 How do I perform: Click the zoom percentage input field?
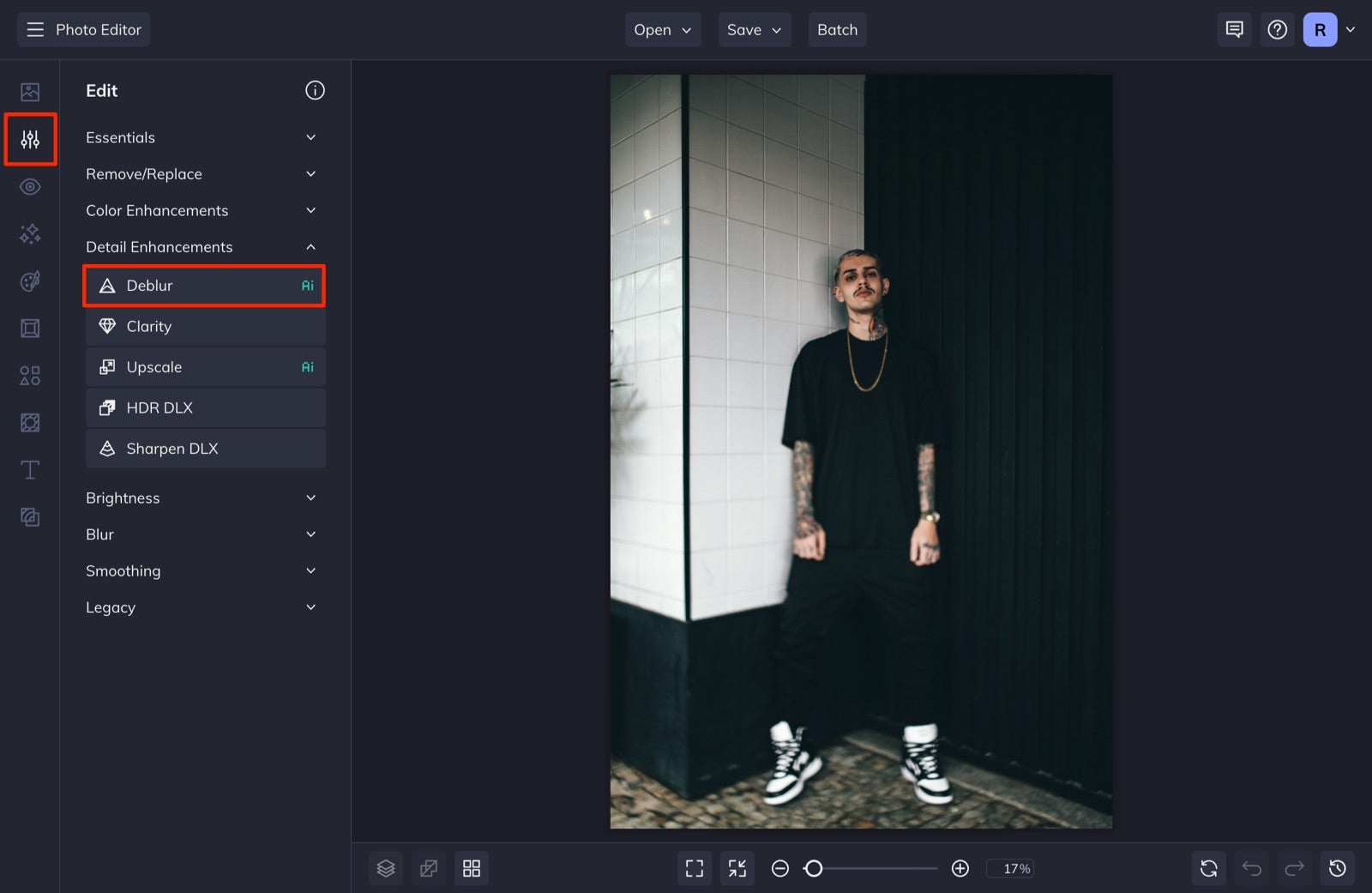[1010, 868]
